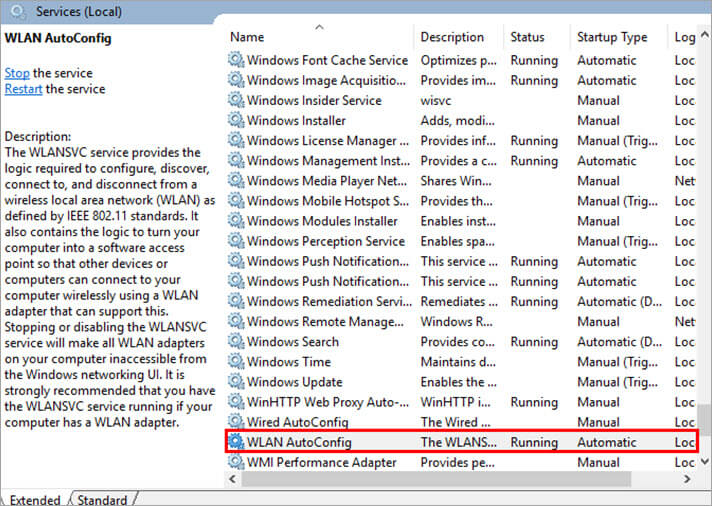Click the vertical scrollbar thumb
The height and width of the screenshot is (506, 712).
705,419
